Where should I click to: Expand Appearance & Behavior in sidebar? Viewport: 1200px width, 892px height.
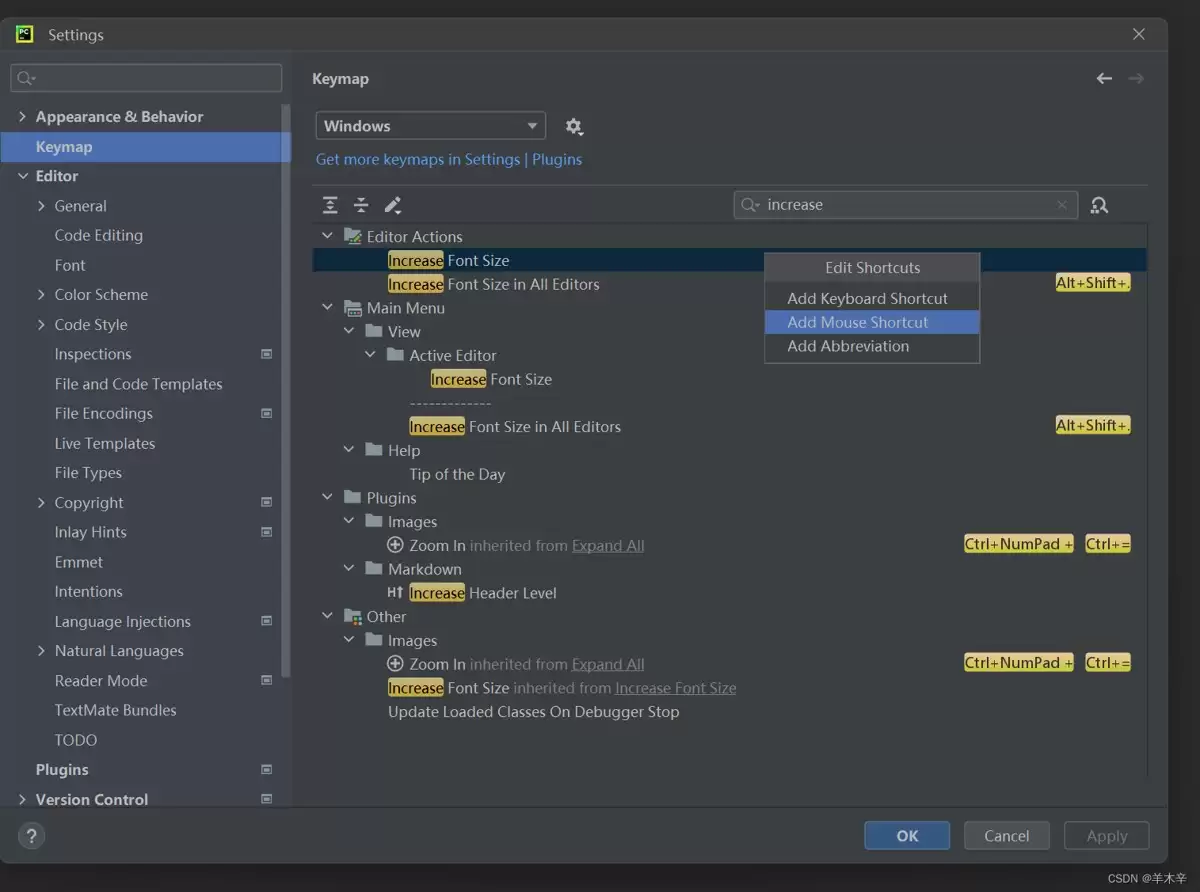22,116
